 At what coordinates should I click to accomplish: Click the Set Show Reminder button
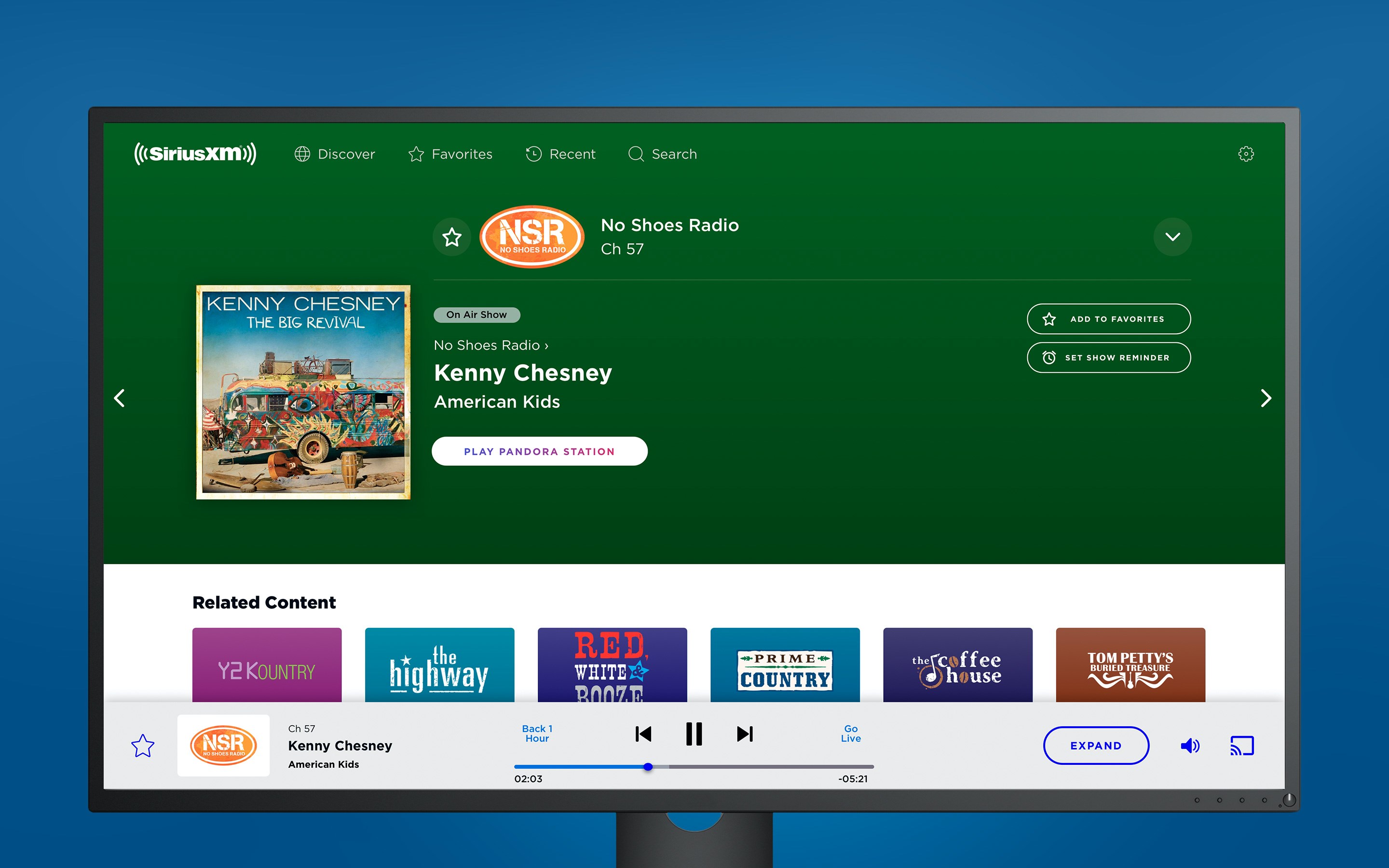pyautogui.click(x=1108, y=358)
